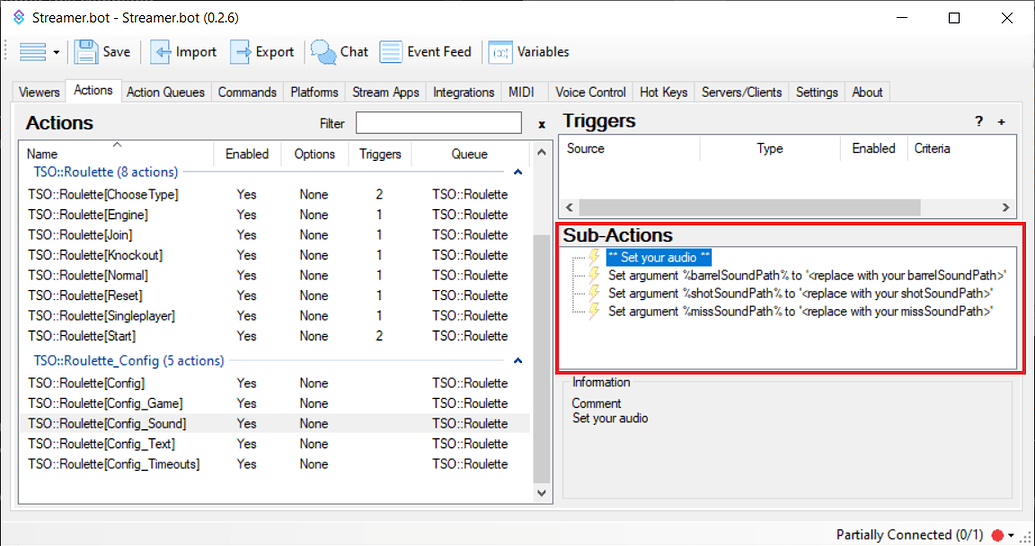Select the Set argument %missSoundPath% sub-action
Image resolution: width=1035 pixels, height=546 pixels.
(801, 311)
